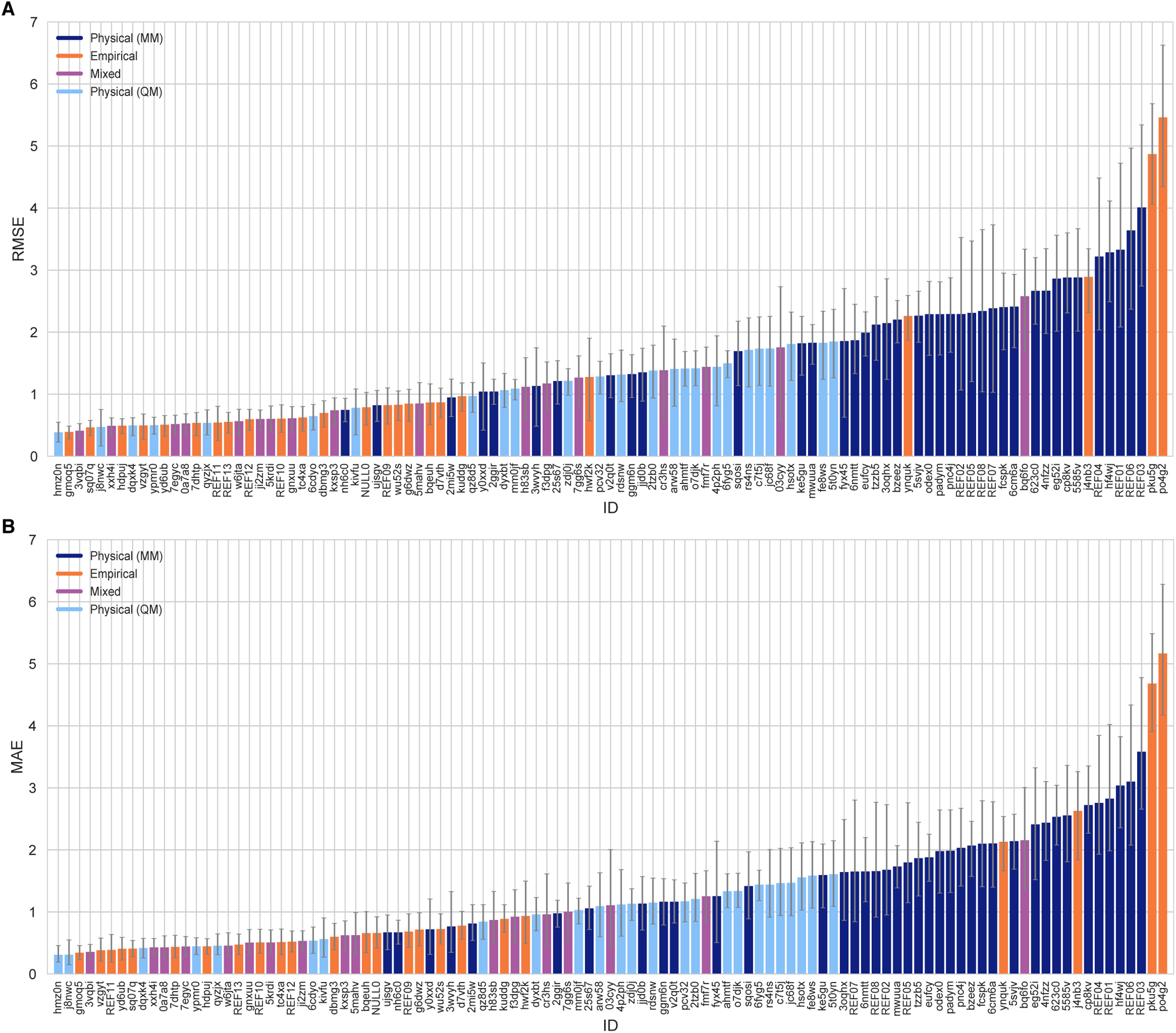
Task: Click the 'bq6fo' x-axis label under the MAE chart
Action: pyautogui.click(x=1025, y=995)
